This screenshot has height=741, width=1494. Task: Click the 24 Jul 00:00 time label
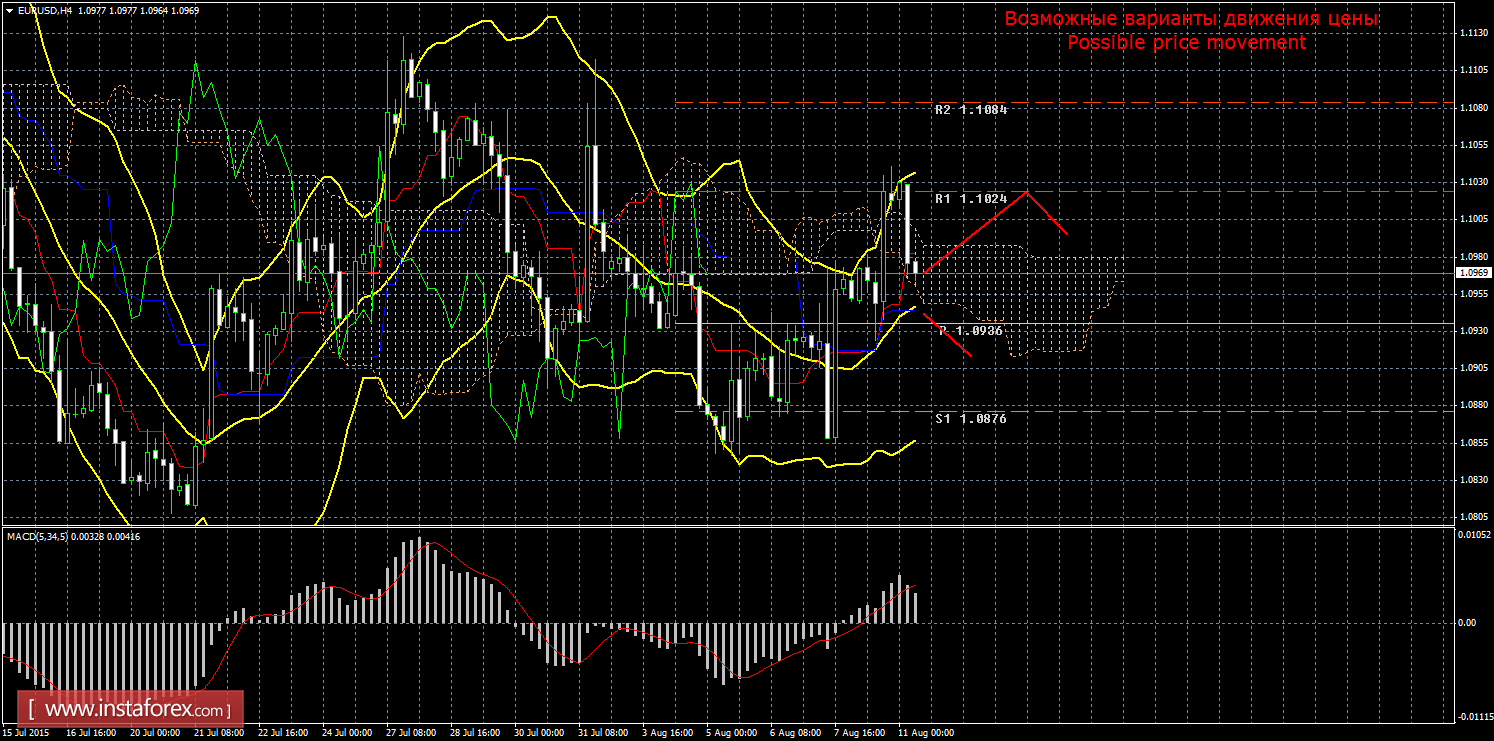(x=345, y=733)
